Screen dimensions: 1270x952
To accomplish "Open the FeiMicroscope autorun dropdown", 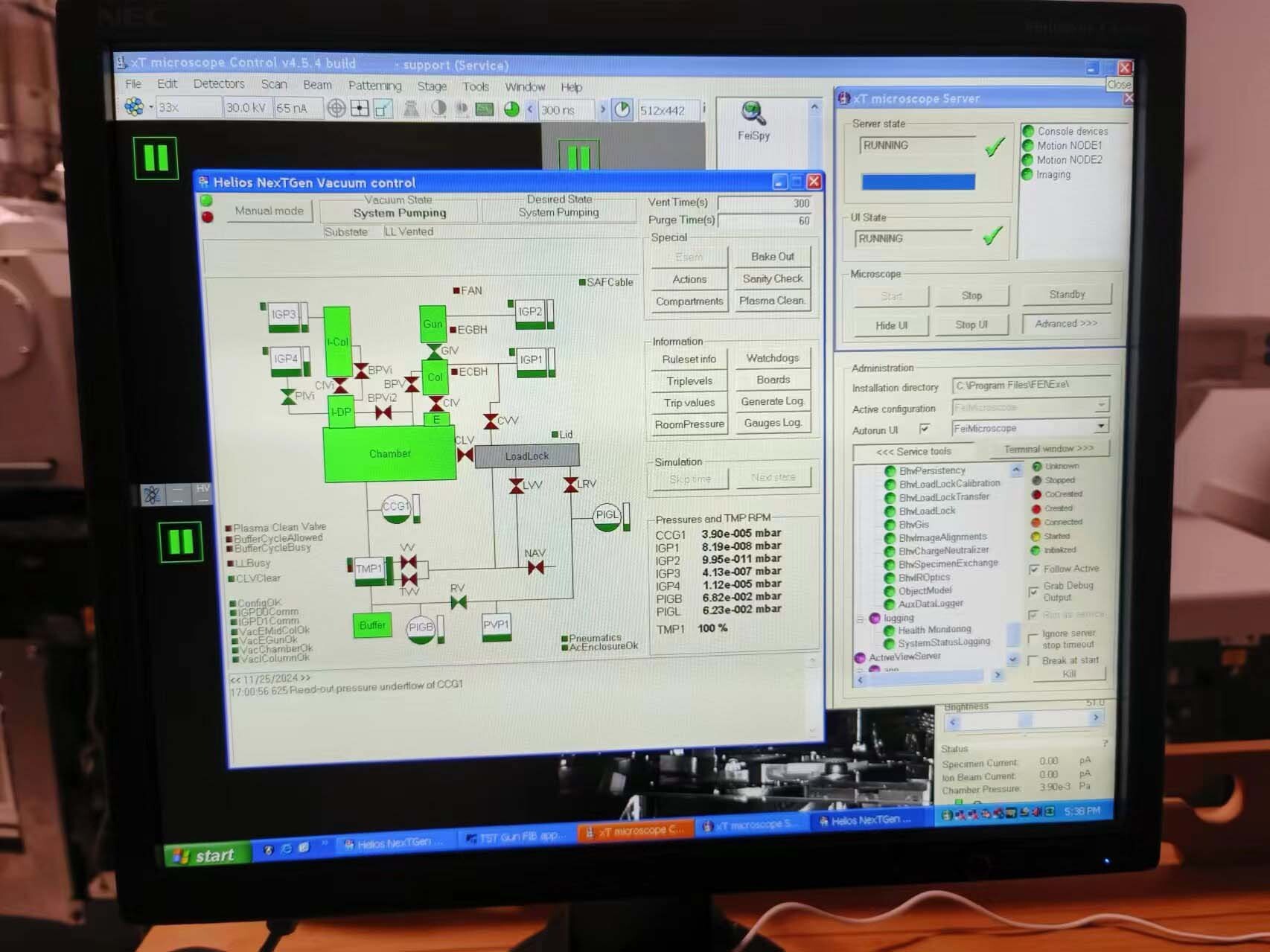I will tap(1101, 427).
